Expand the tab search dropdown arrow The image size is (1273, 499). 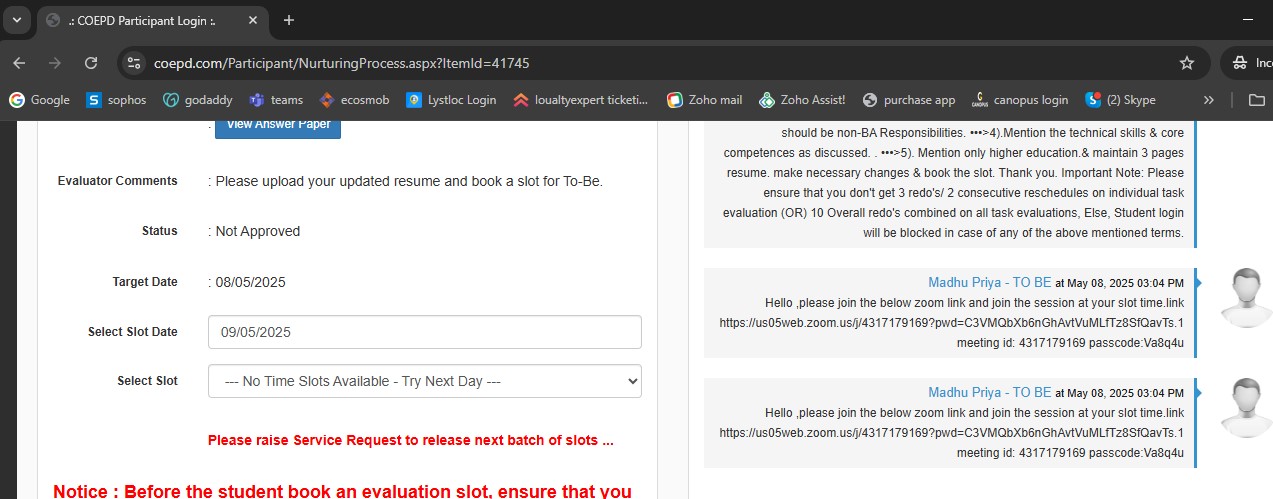click(x=16, y=20)
